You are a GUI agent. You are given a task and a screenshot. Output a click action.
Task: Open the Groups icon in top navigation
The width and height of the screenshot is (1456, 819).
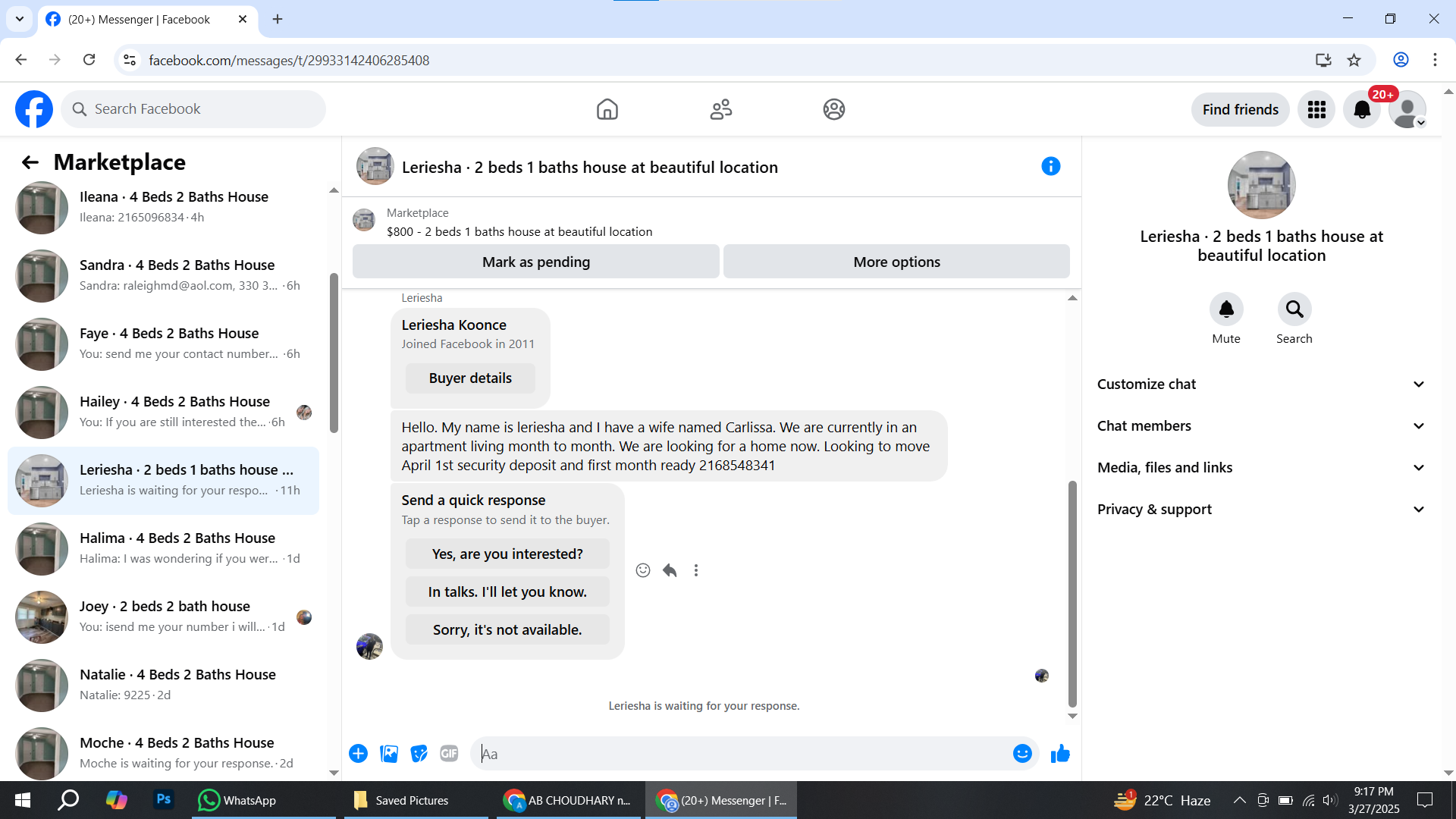(834, 109)
